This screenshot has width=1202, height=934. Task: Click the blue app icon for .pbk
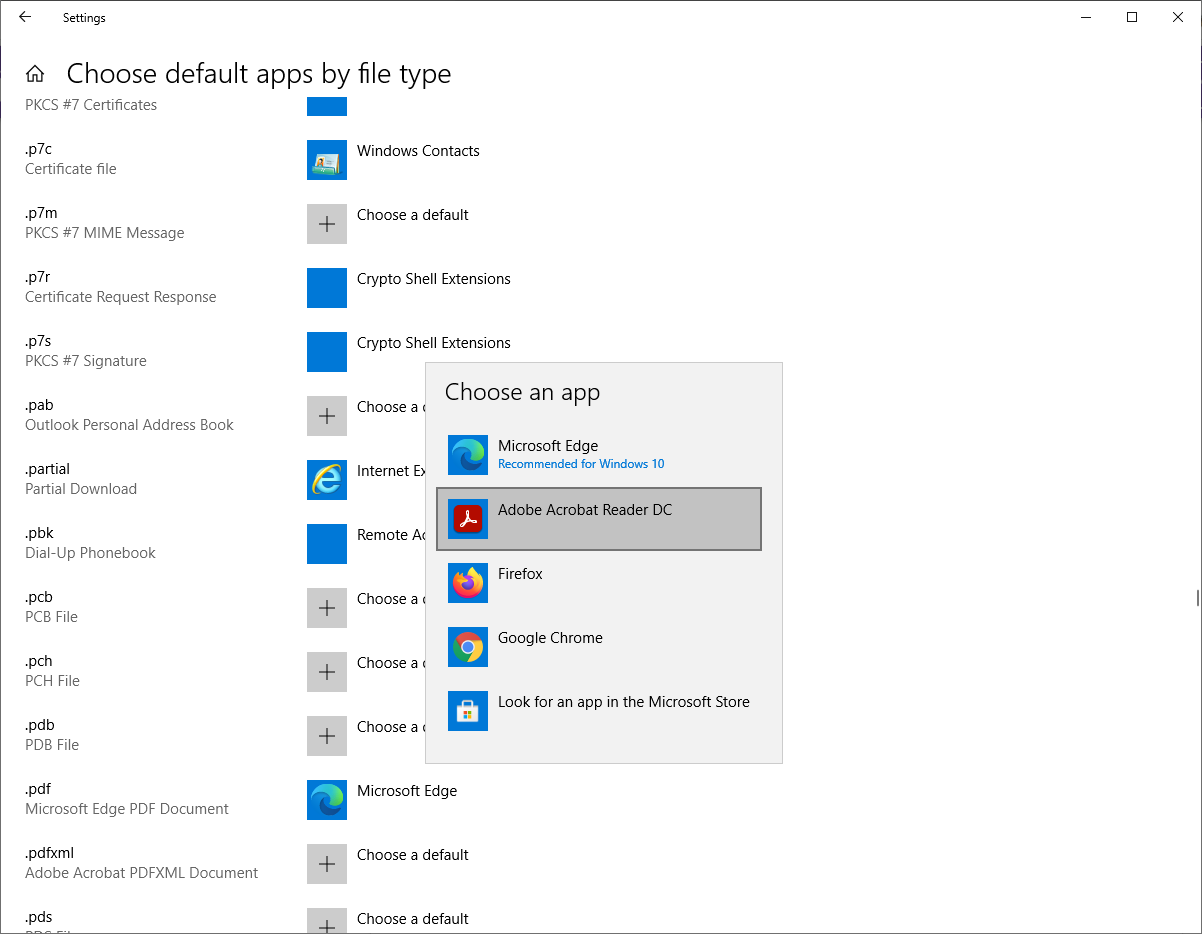coord(327,544)
